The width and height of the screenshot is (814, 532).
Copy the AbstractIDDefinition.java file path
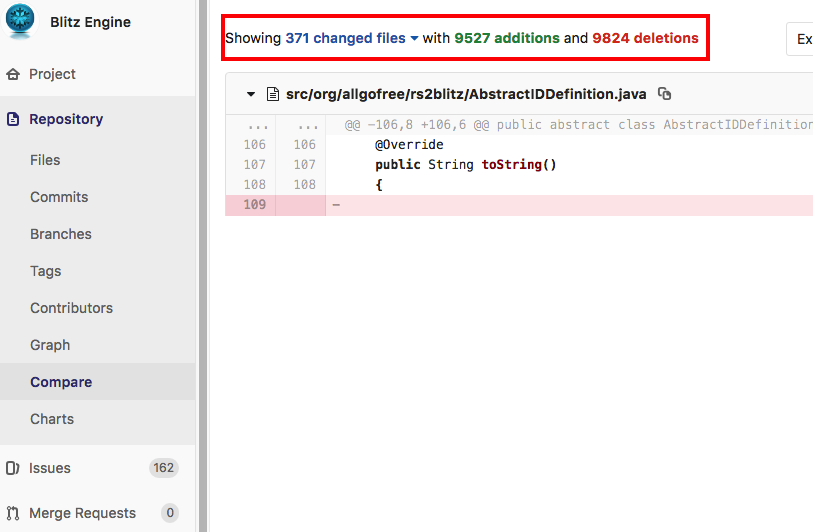pyautogui.click(x=664, y=94)
